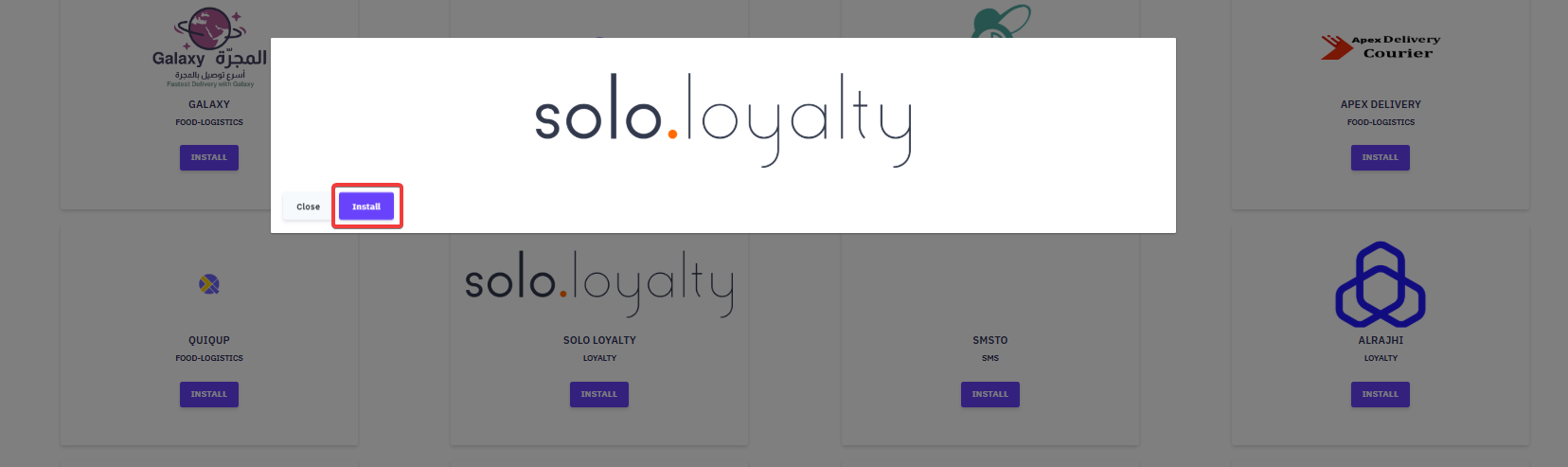
Task: Select the GALAXY card title
Action: pyautogui.click(x=209, y=104)
